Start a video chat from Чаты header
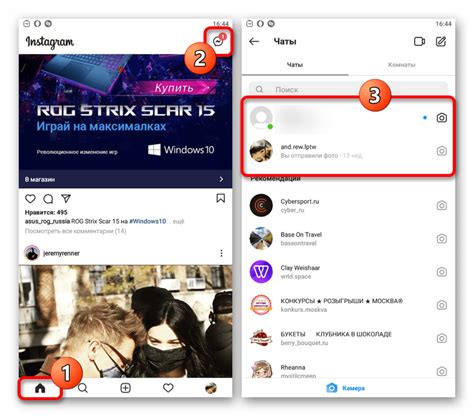The width and height of the screenshot is (474, 416). click(419, 42)
